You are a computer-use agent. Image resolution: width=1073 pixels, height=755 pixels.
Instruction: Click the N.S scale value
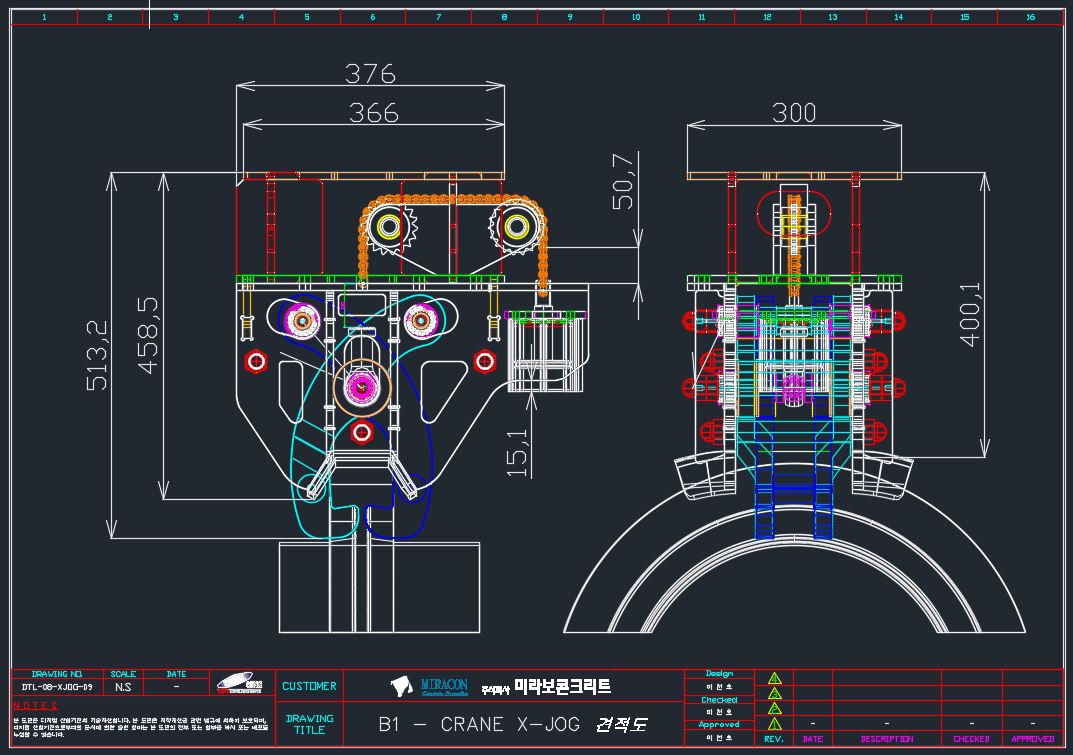[x=123, y=687]
